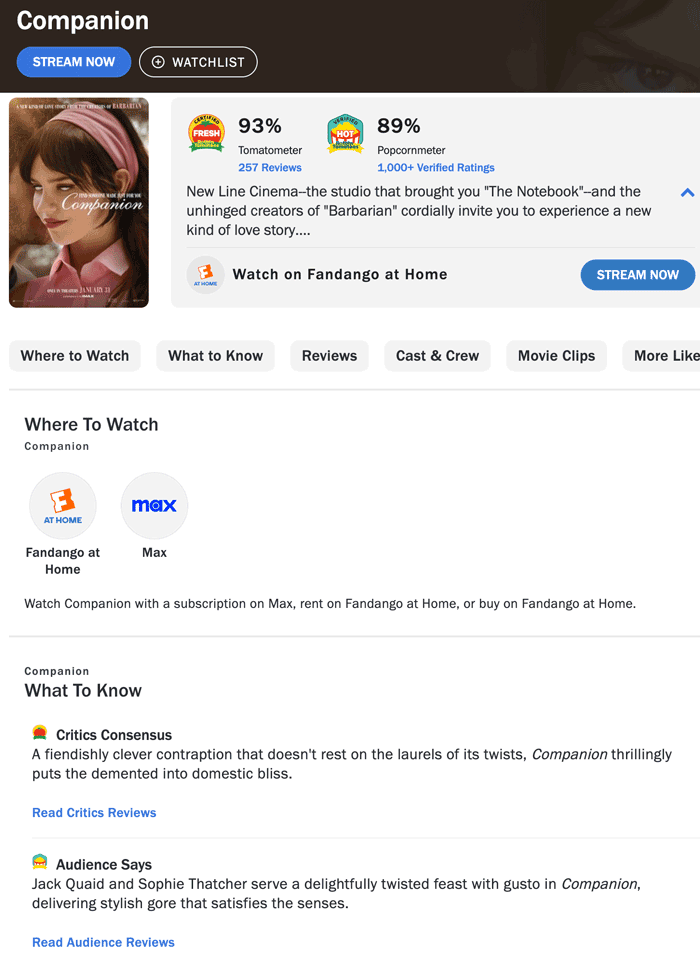This screenshot has height=959, width=700.
Task: Click the Companion movie poster thumbnail
Action: (x=79, y=202)
